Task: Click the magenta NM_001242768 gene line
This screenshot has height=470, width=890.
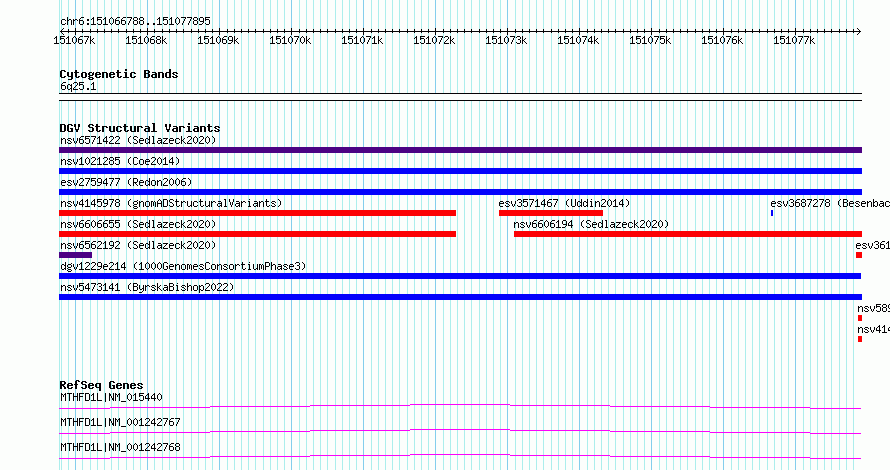Action: click(460, 456)
